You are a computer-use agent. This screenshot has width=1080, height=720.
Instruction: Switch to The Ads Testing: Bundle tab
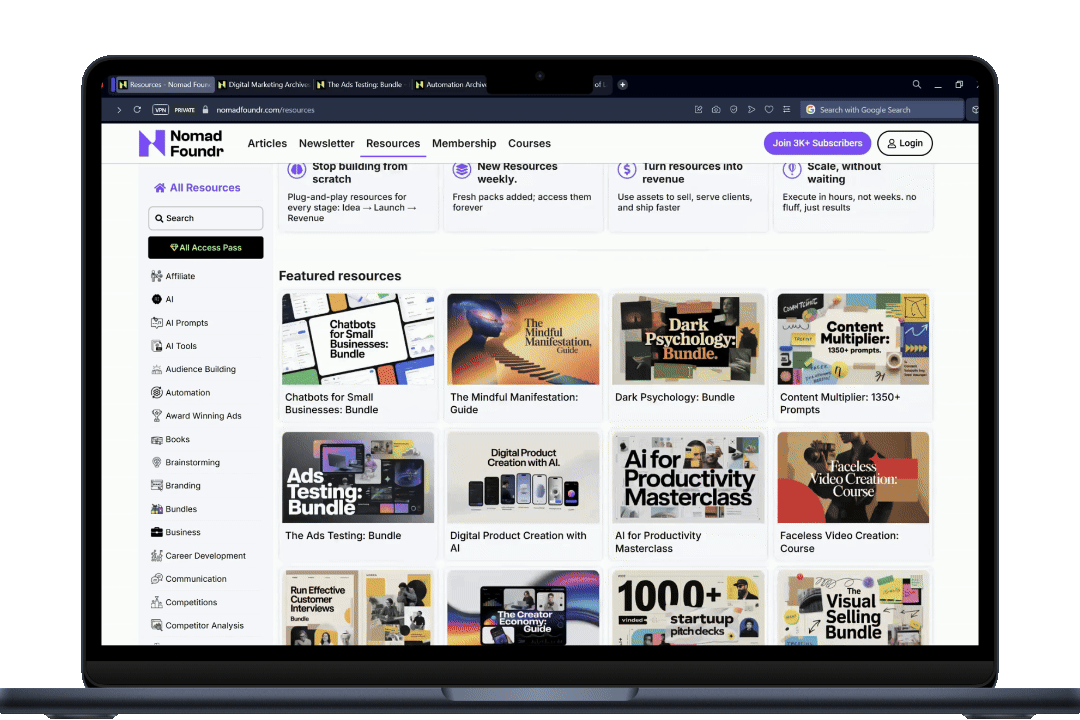pos(363,85)
